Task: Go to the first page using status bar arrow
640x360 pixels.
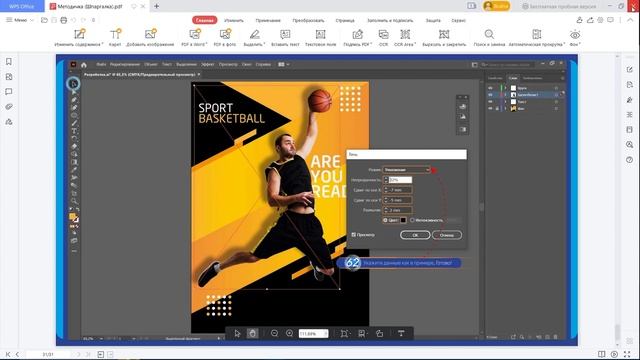Action: pyautogui.click(x=8, y=354)
